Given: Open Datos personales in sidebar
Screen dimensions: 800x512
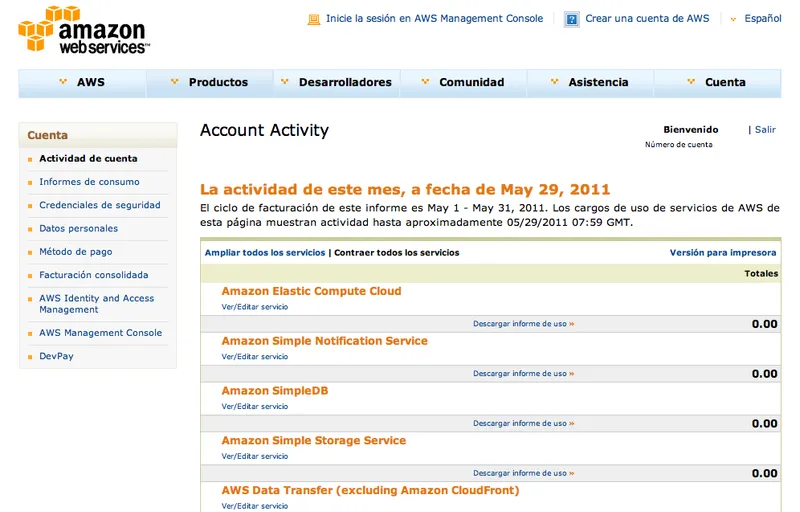Looking at the screenshot, I should coord(79,228).
